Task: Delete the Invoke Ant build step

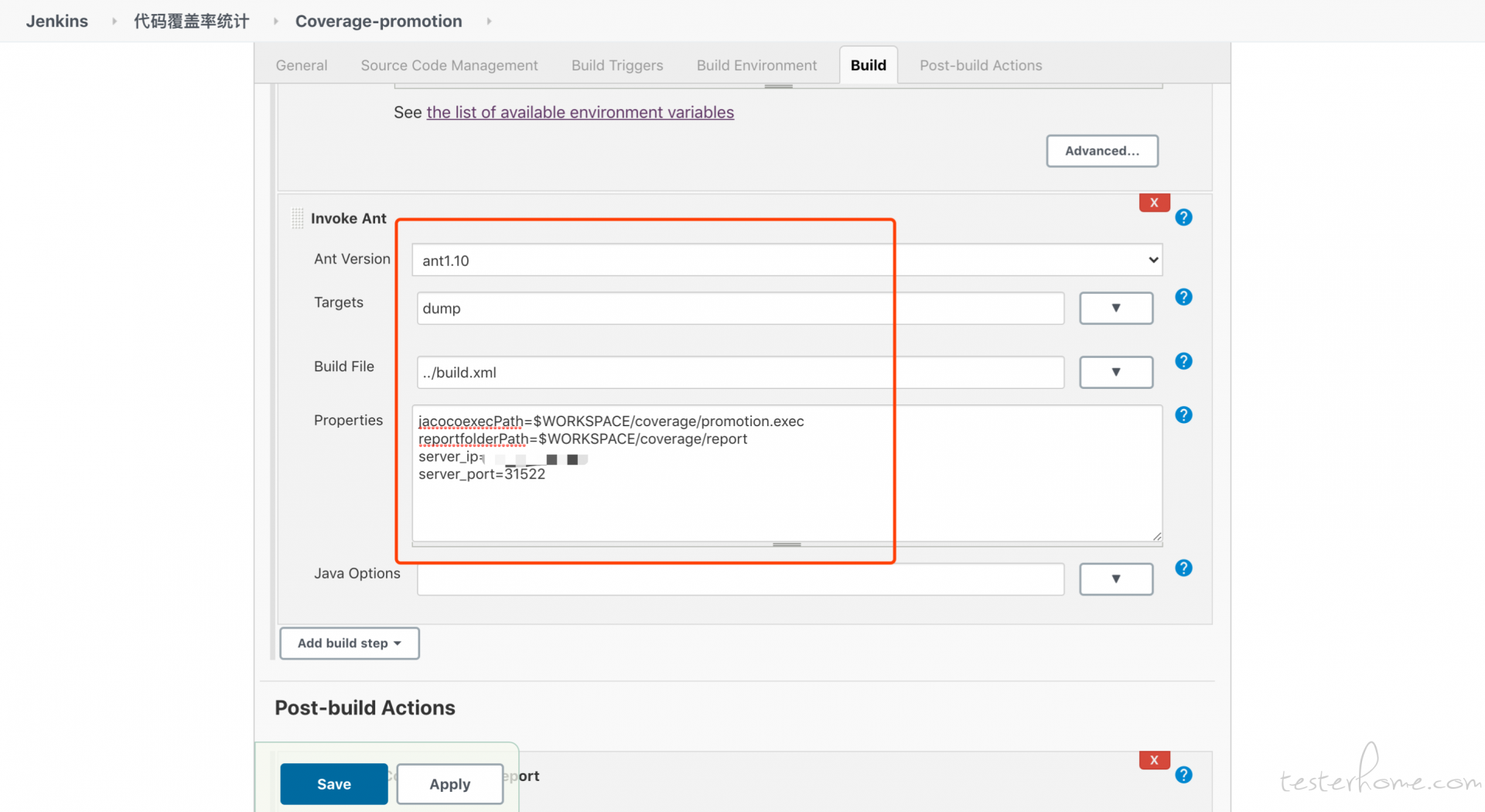Action: tap(1154, 203)
